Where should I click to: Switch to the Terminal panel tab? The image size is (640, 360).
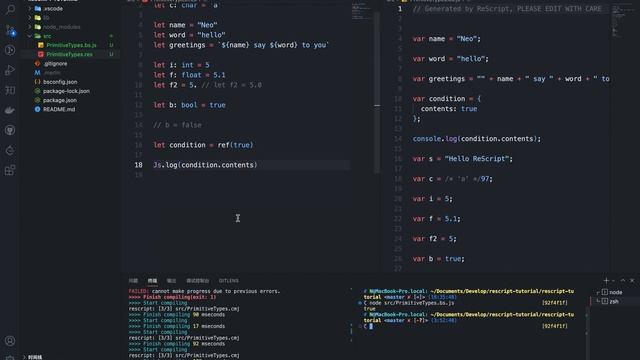(x=152, y=281)
